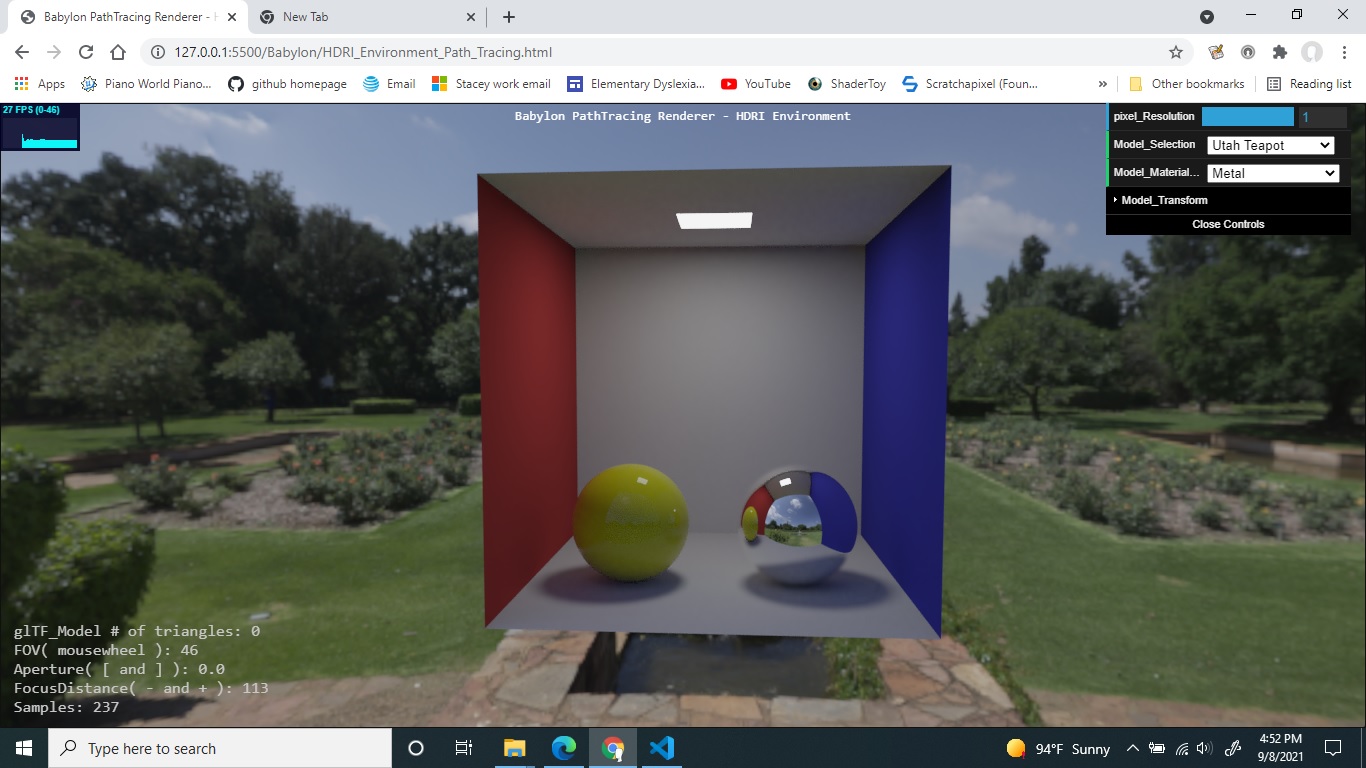
Task: Open the Chrome extensions puzzle icon
Action: click(x=1280, y=51)
